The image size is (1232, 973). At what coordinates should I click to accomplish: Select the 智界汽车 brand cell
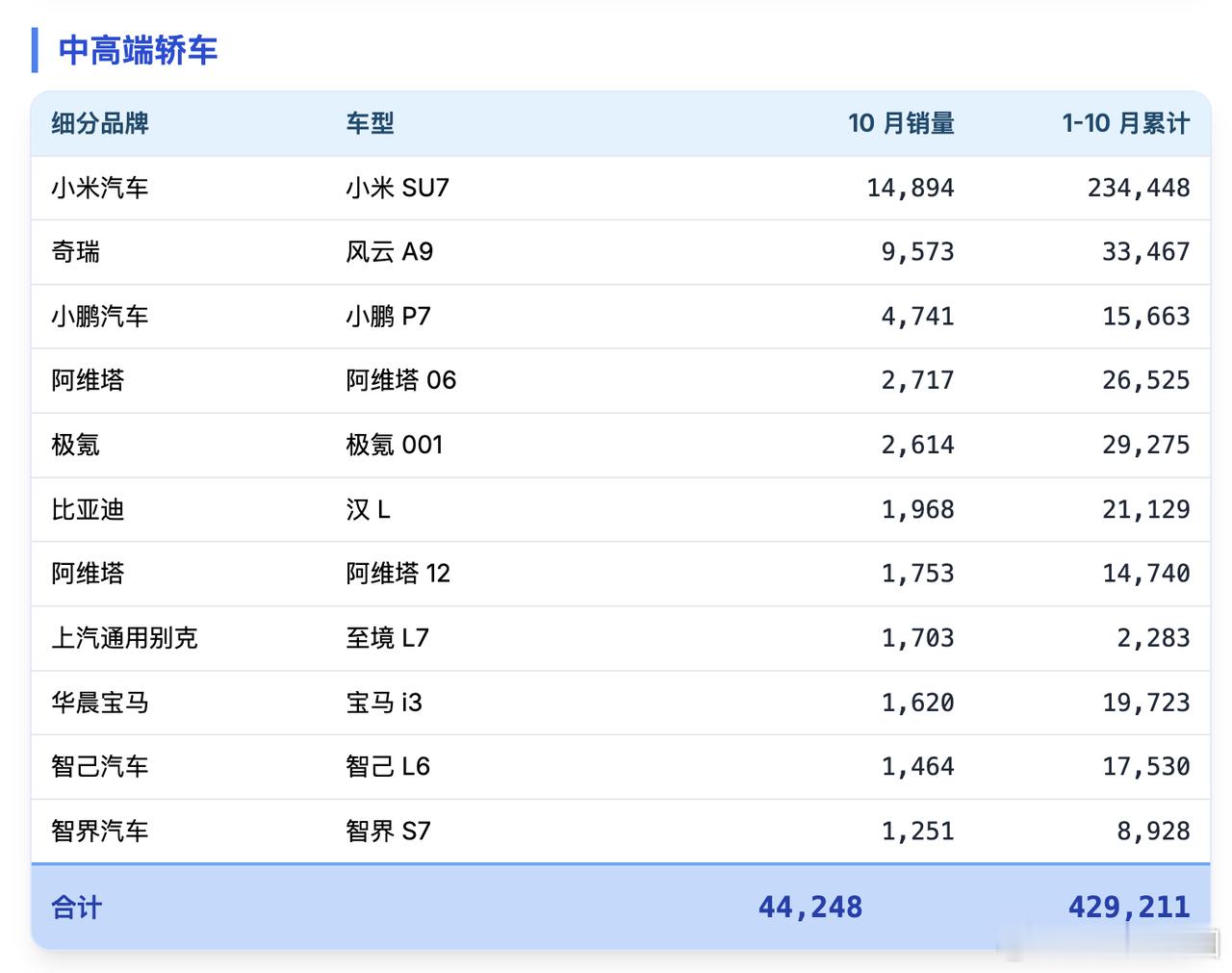[100, 831]
